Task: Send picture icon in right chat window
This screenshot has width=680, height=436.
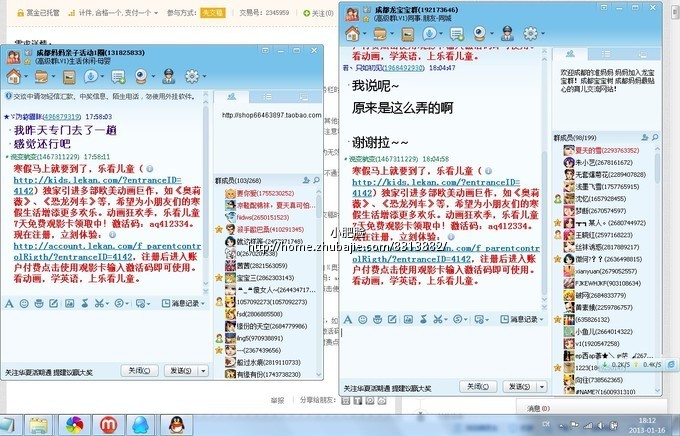Action: [408, 320]
